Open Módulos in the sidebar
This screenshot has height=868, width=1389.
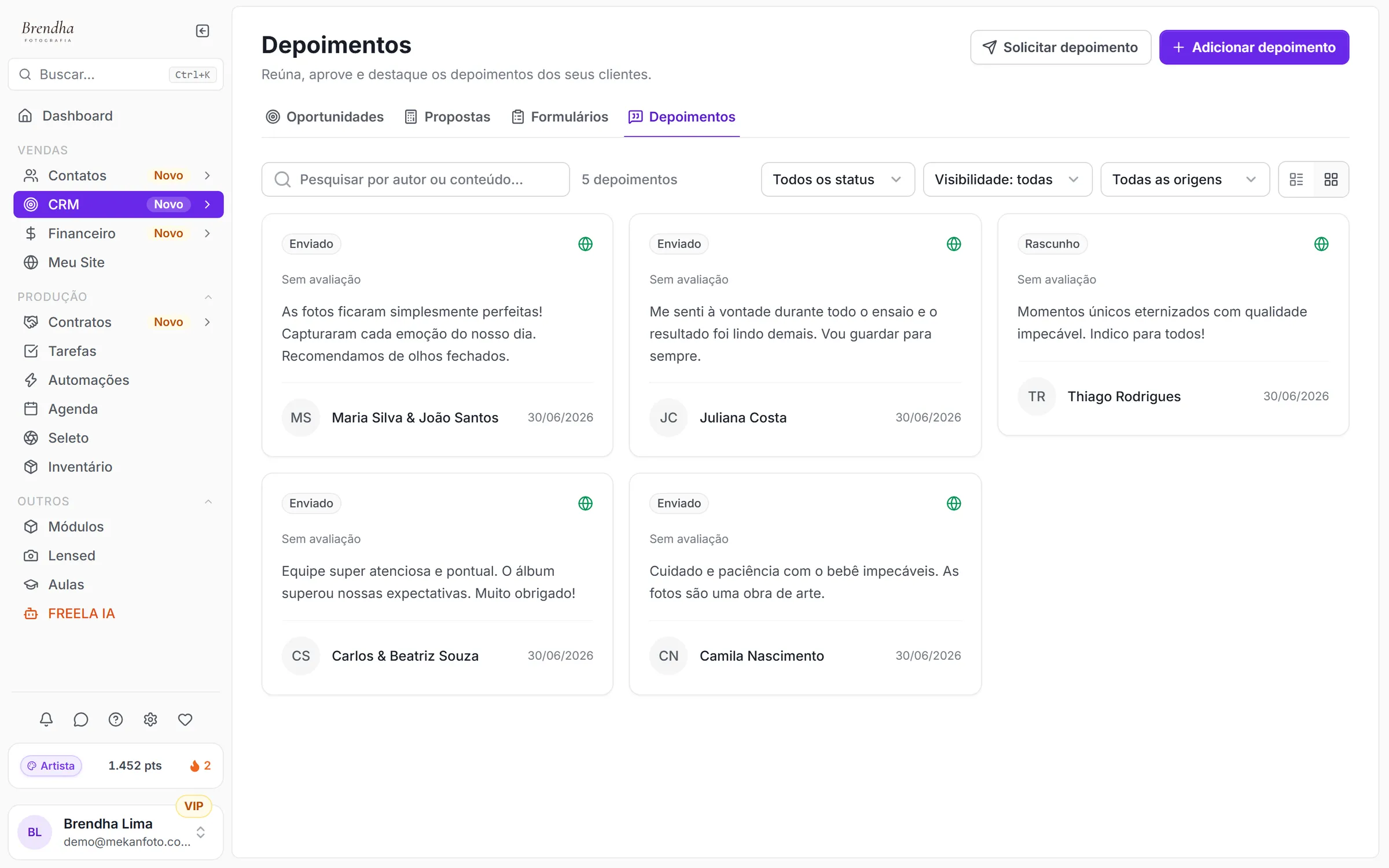pos(117,527)
